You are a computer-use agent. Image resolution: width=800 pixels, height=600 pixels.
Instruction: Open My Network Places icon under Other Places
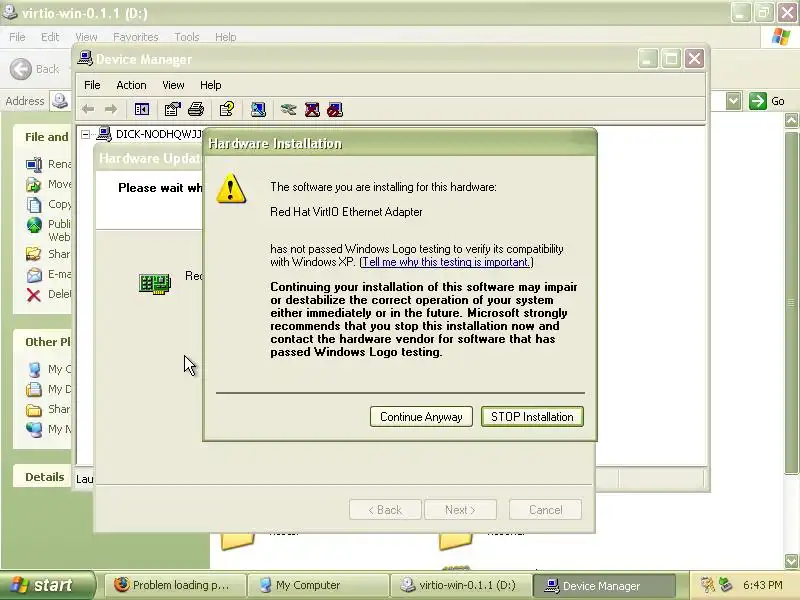[34, 429]
